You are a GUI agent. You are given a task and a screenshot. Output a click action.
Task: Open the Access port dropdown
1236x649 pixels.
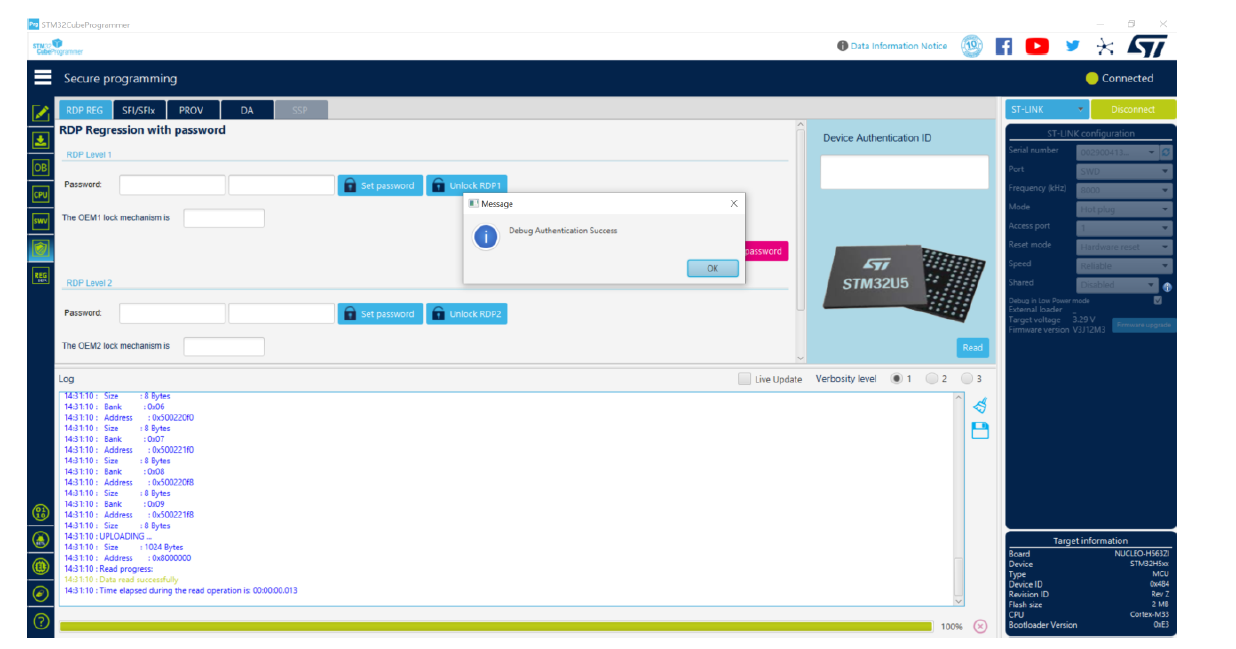coord(1124,228)
